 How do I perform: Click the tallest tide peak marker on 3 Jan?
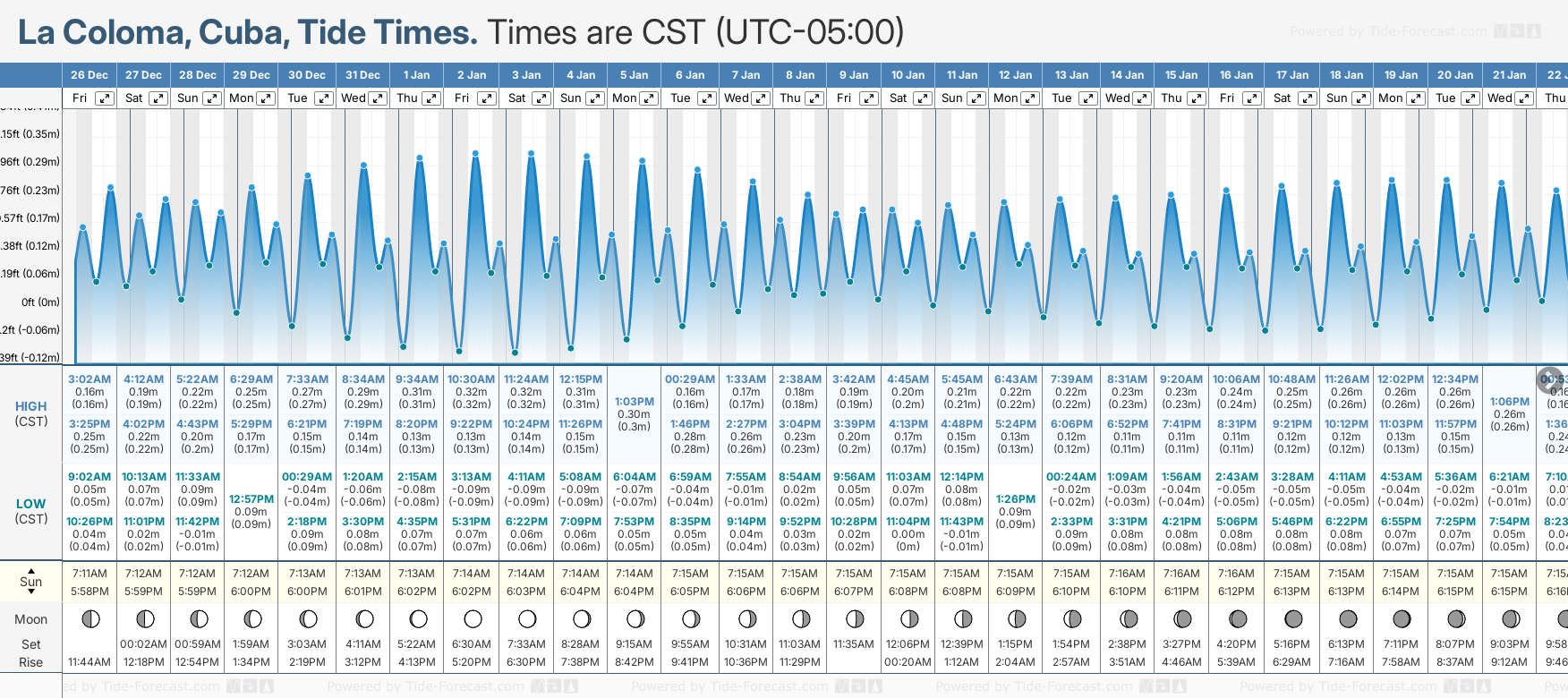(531, 153)
